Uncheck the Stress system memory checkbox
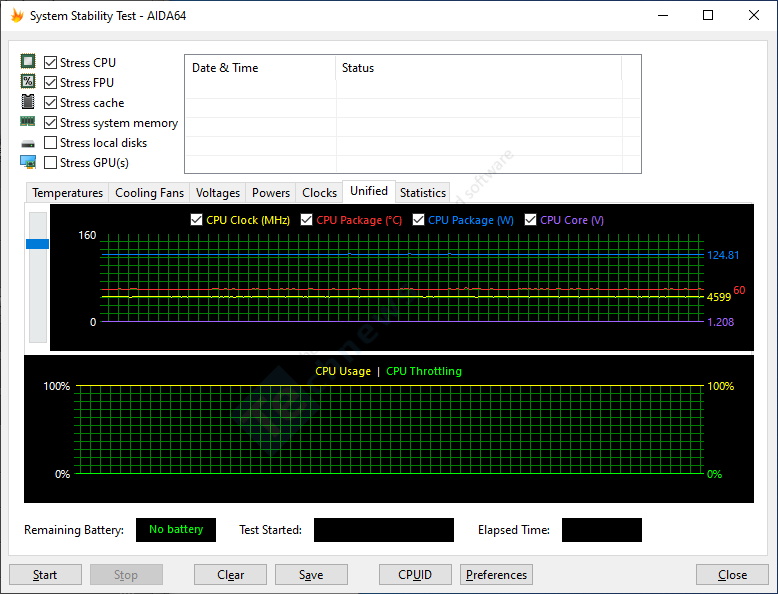Image resolution: width=778 pixels, height=594 pixels. point(50,123)
